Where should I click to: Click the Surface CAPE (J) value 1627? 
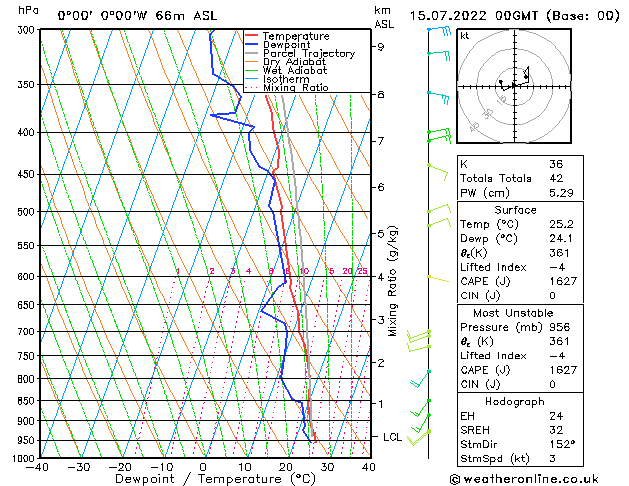pos(563,281)
